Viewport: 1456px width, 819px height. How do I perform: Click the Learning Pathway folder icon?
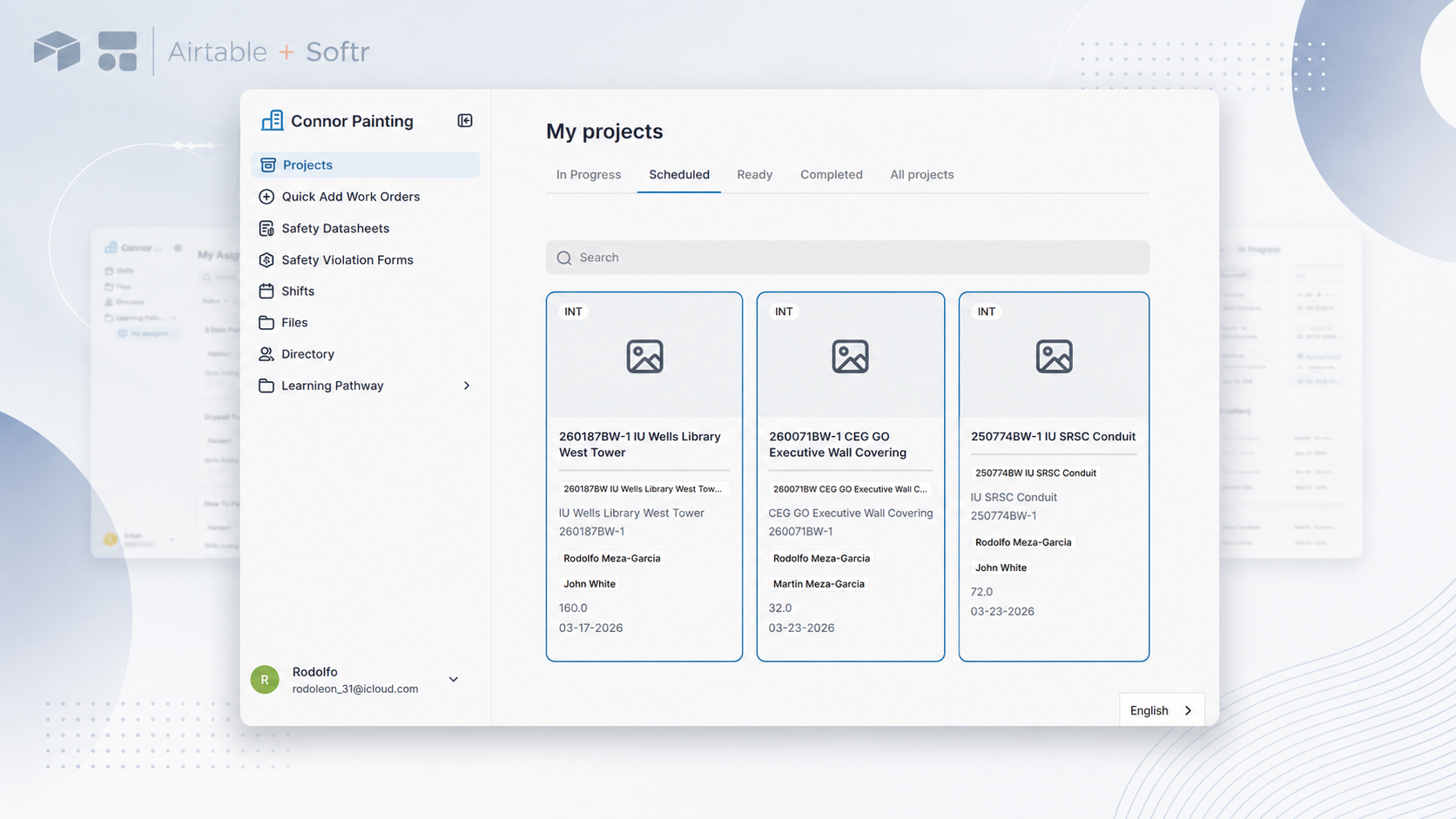pos(266,386)
